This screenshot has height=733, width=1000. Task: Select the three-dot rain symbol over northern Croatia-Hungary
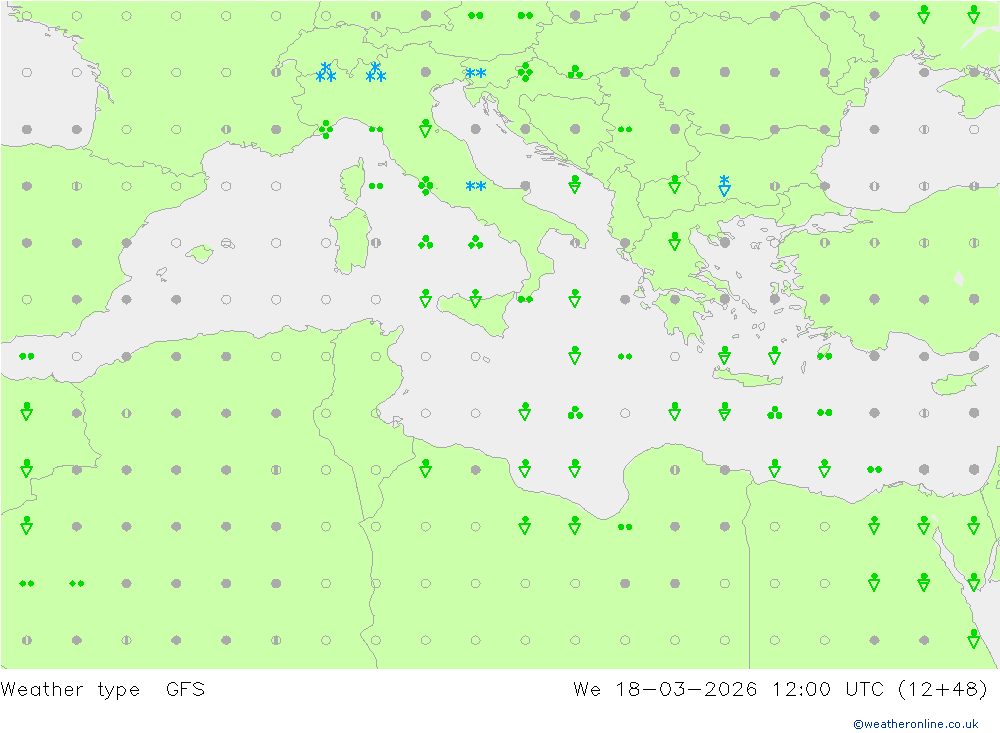coord(575,71)
